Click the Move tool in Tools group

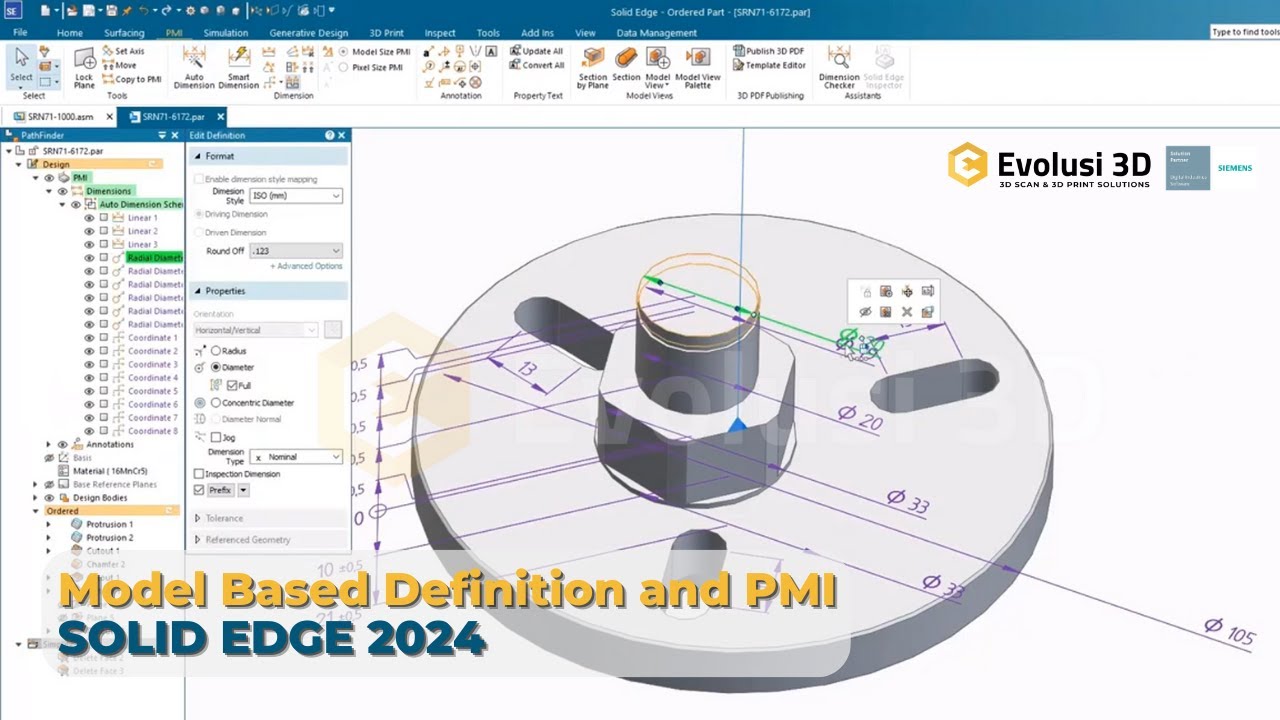coord(119,65)
